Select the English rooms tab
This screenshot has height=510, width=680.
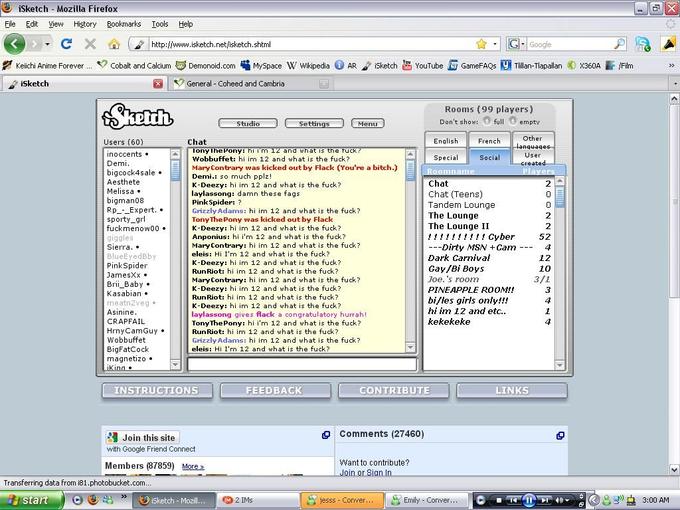pyautogui.click(x=445, y=141)
